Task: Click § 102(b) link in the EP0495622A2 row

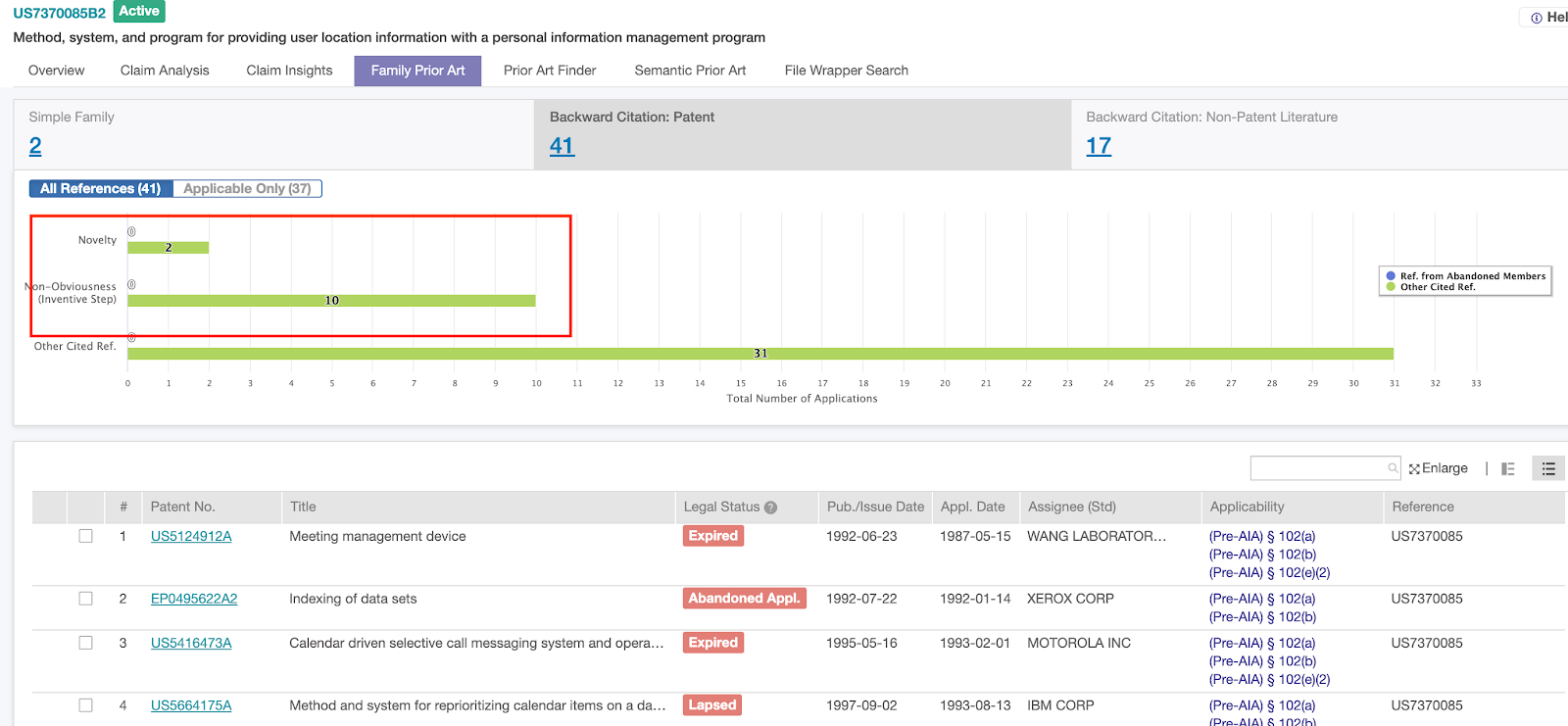Action: pyautogui.click(x=1263, y=617)
